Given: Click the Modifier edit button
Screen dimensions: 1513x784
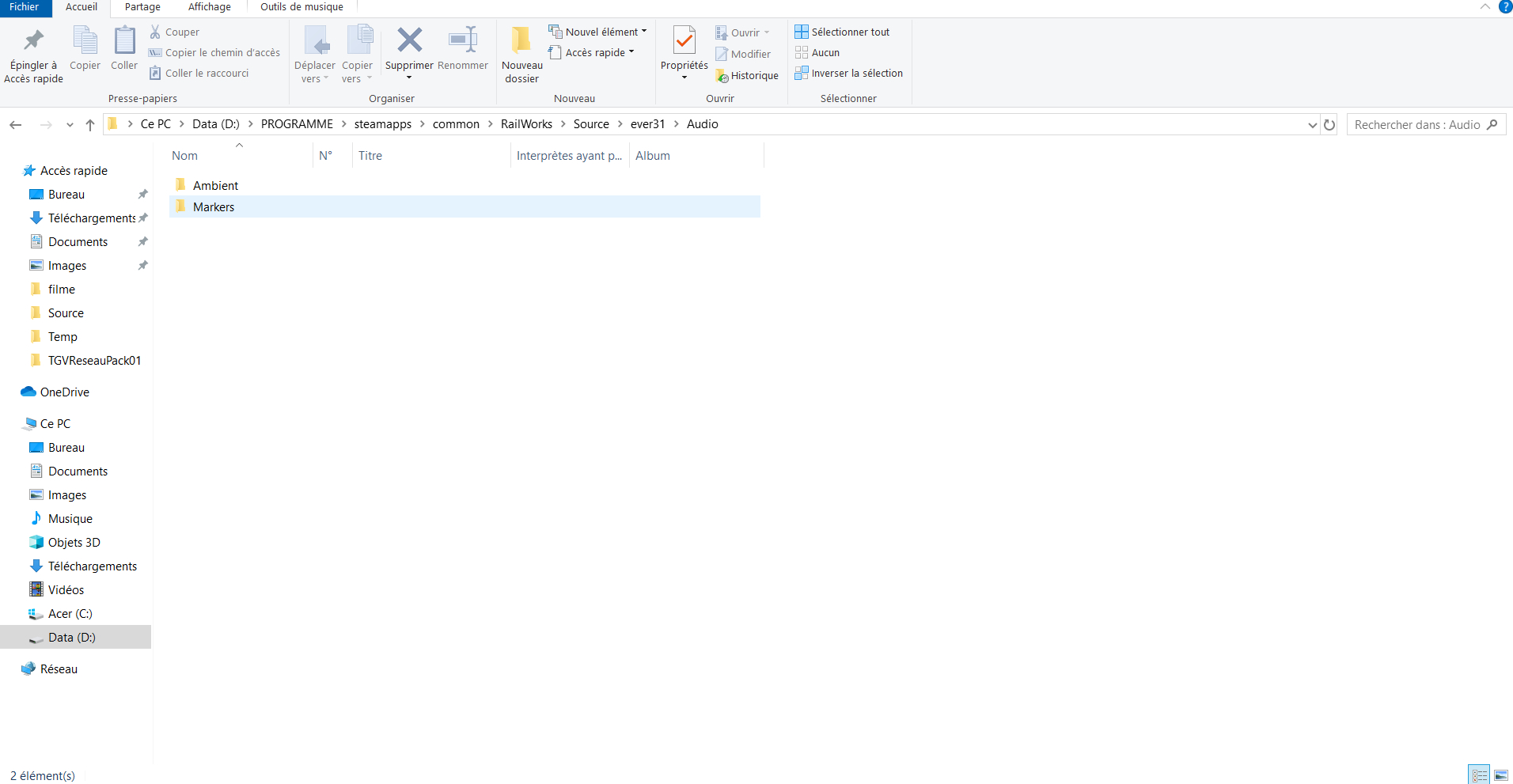Looking at the screenshot, I should [743, 55].
